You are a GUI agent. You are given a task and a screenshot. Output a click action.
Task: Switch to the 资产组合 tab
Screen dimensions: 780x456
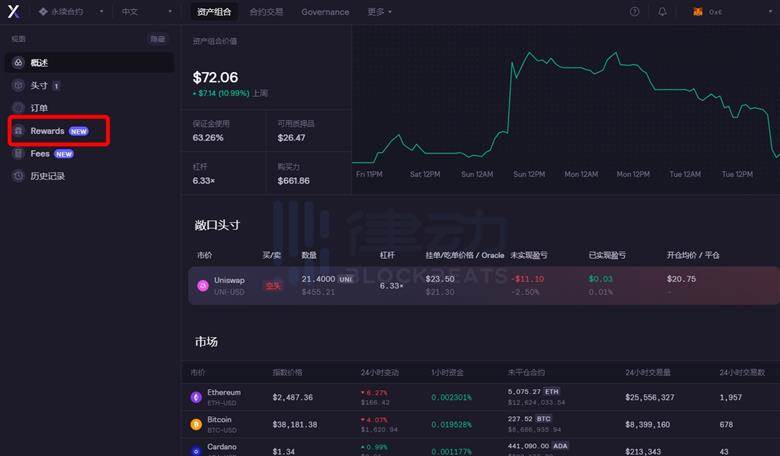tap(214, 11)
